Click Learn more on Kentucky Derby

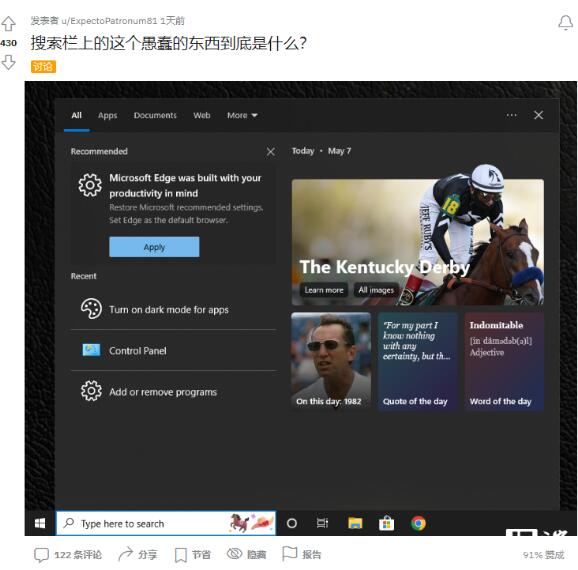pos(324,290)
